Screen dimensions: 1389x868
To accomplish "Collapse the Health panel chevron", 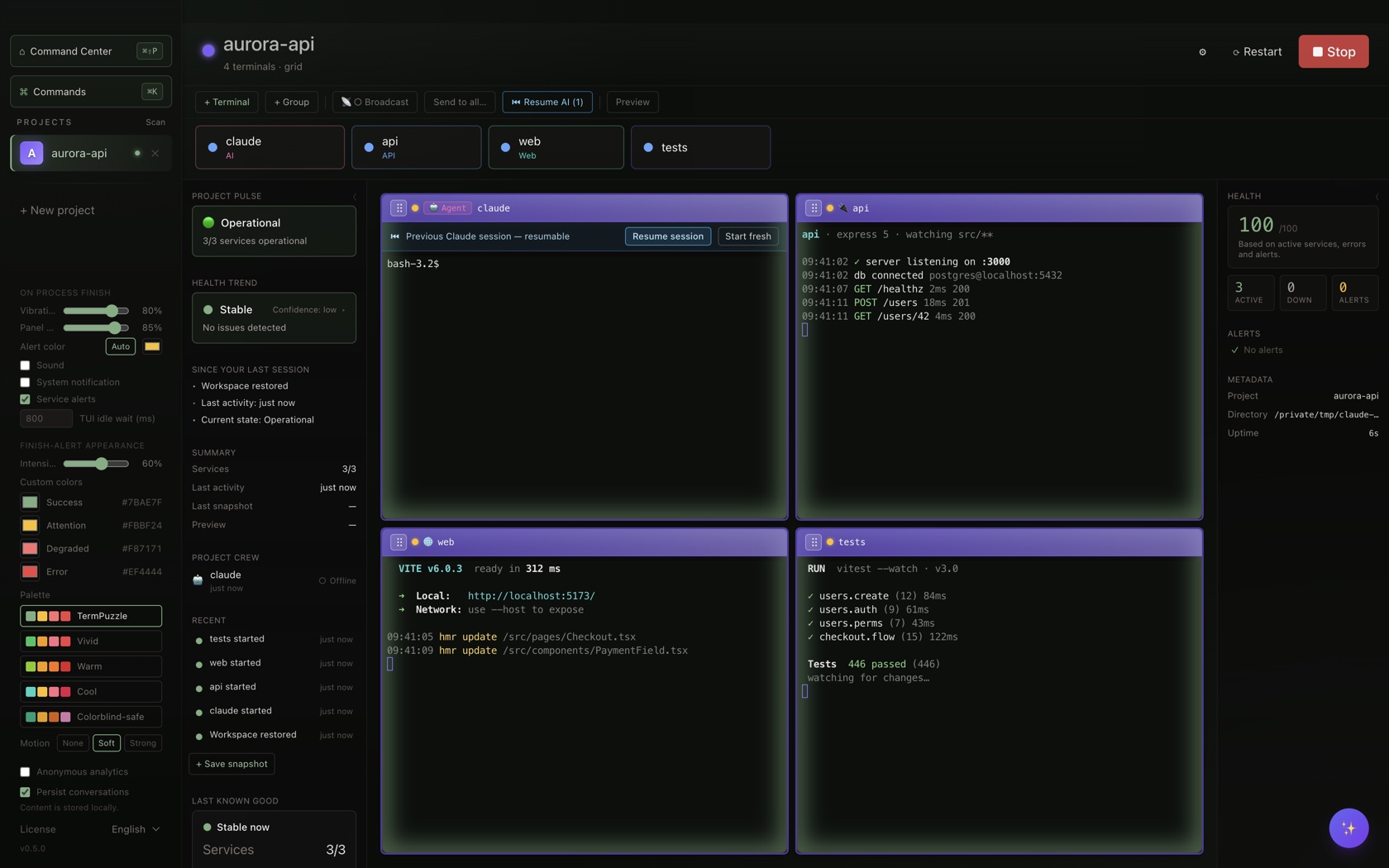I will click(1377, 197).
